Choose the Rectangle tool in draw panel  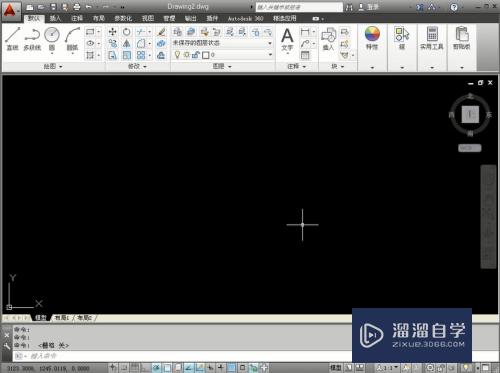[90, 32]
